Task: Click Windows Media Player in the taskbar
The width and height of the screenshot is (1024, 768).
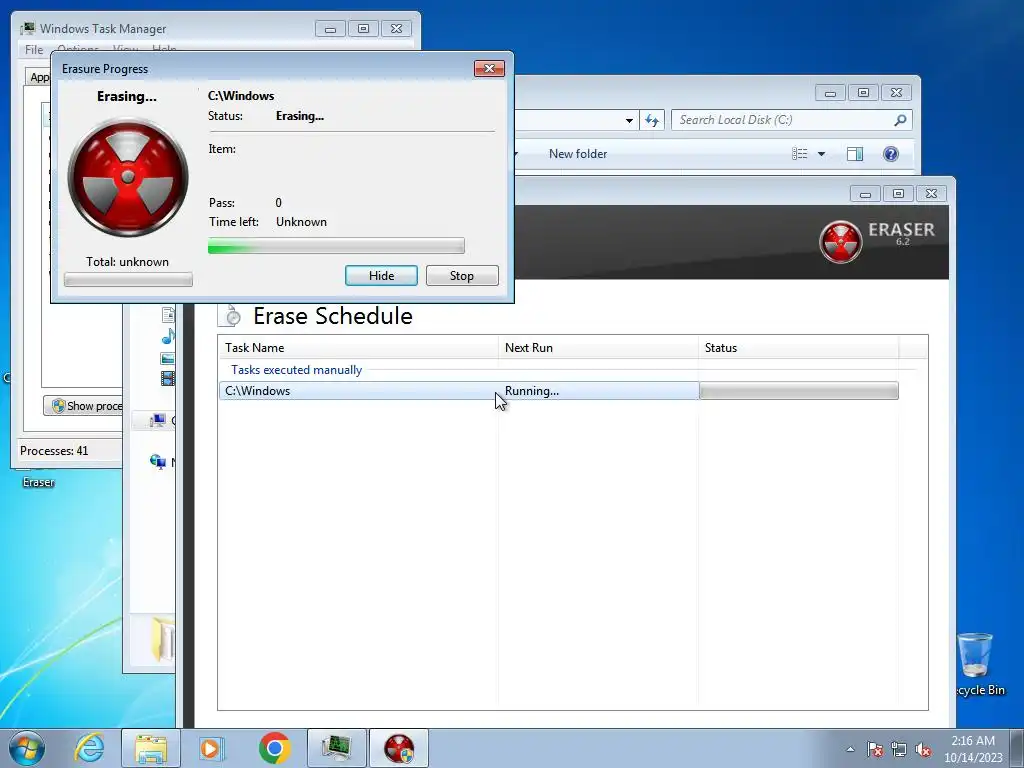Action: pyautogui.click(x=211, y=748)
